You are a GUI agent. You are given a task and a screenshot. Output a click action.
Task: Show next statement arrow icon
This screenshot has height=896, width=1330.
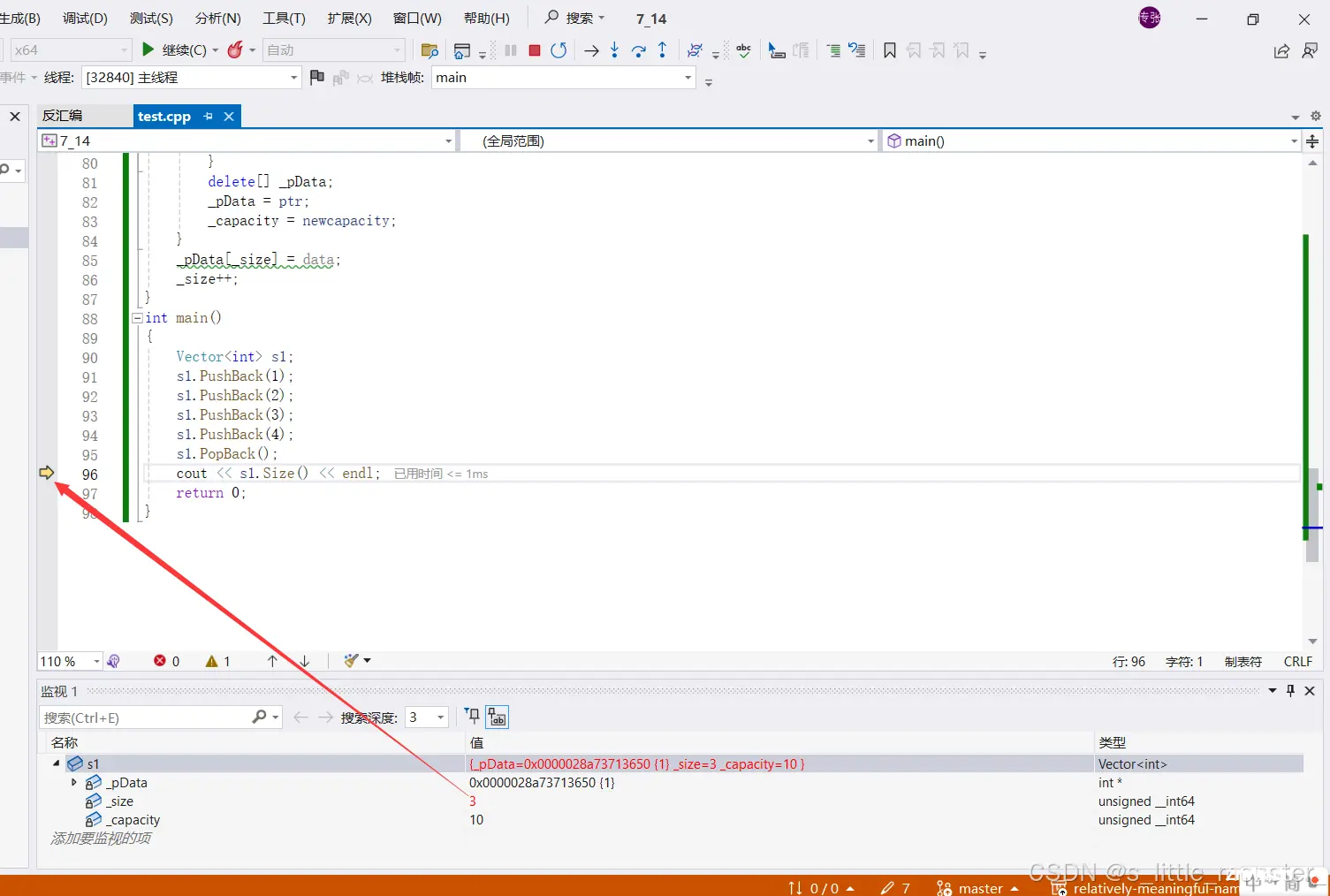coord(591,51)
